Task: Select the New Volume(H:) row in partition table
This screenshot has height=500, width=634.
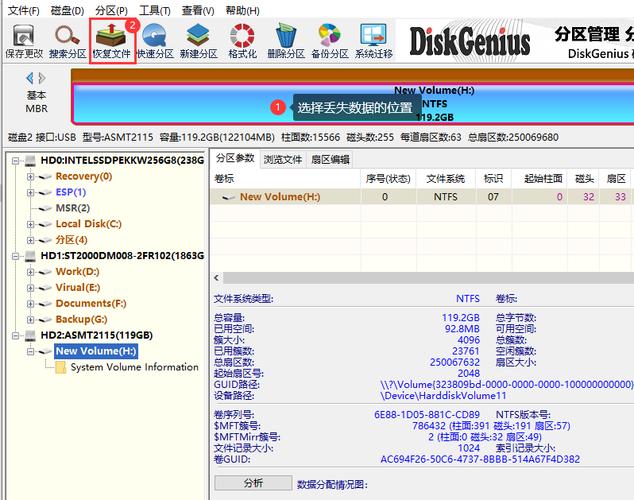Action: coord(422,197)
